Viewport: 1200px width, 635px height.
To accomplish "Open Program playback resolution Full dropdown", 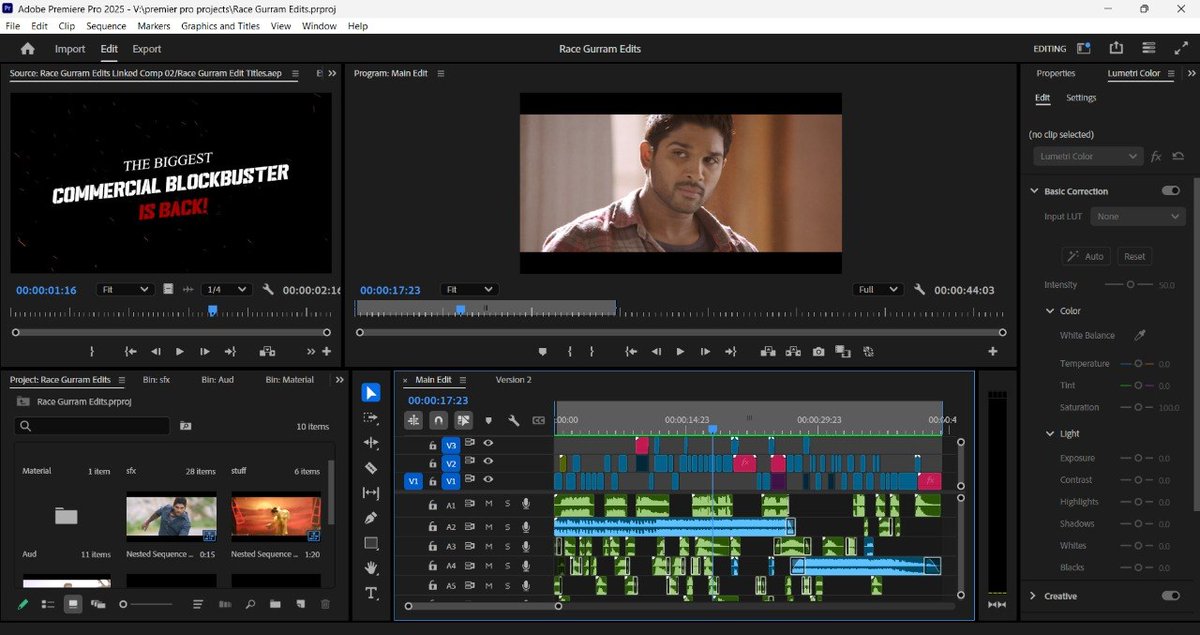I will 877,289.
